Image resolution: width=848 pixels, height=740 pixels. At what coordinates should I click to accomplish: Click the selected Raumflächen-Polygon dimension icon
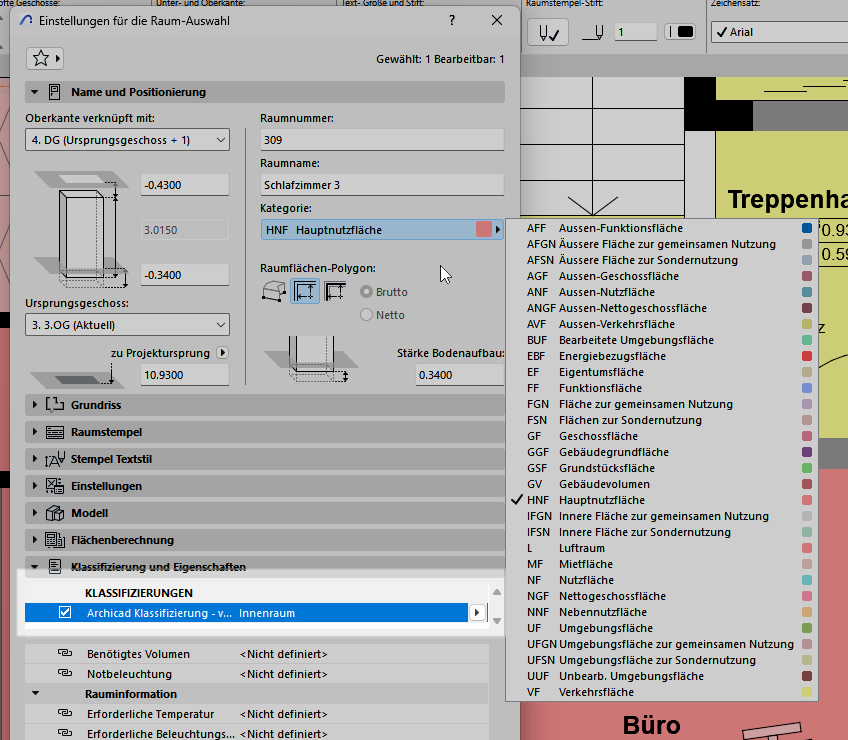tap(305, 292)
